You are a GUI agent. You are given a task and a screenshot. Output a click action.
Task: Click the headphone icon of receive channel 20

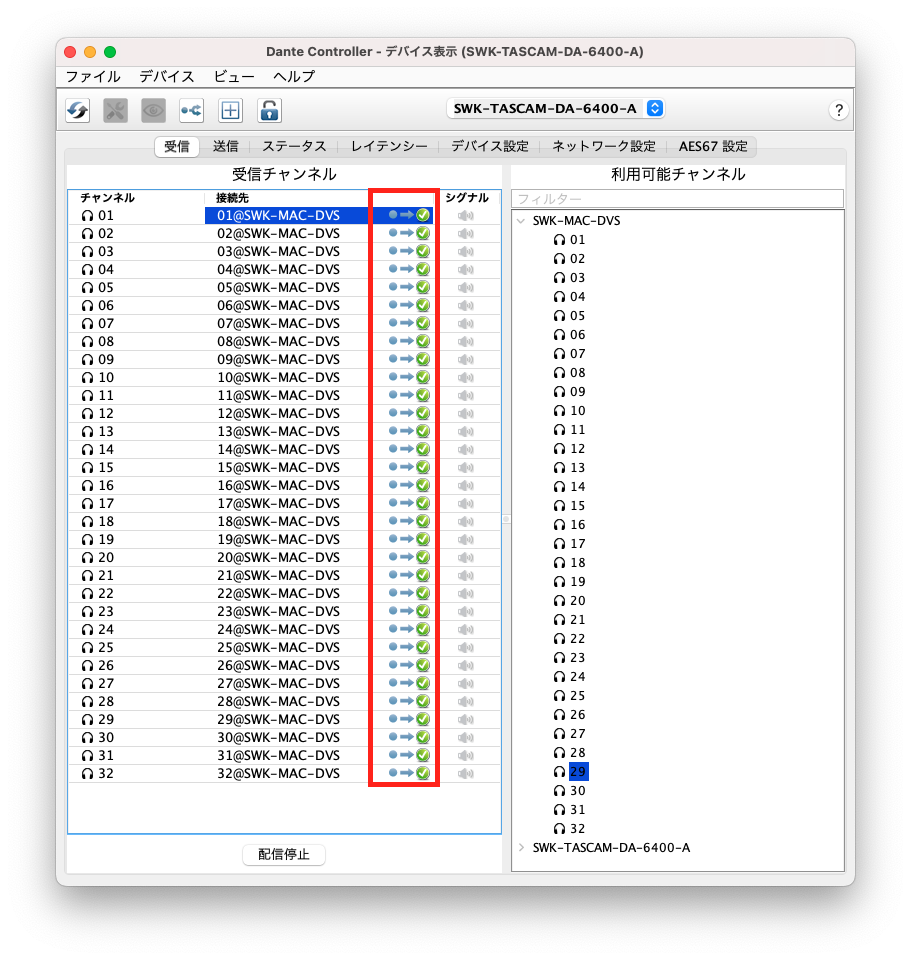[87, 557]
